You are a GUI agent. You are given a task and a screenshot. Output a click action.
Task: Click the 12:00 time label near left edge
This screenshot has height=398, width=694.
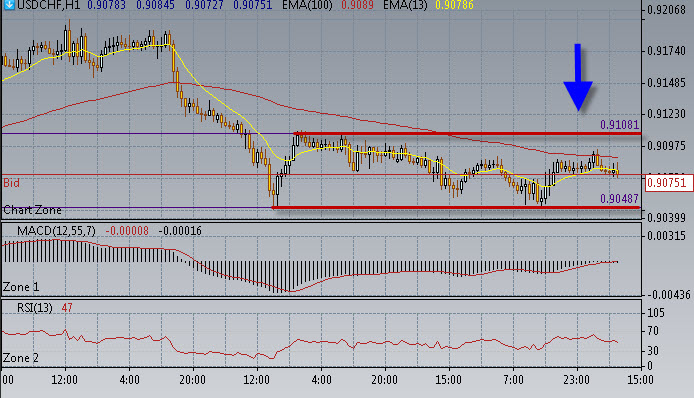[65, 380]
